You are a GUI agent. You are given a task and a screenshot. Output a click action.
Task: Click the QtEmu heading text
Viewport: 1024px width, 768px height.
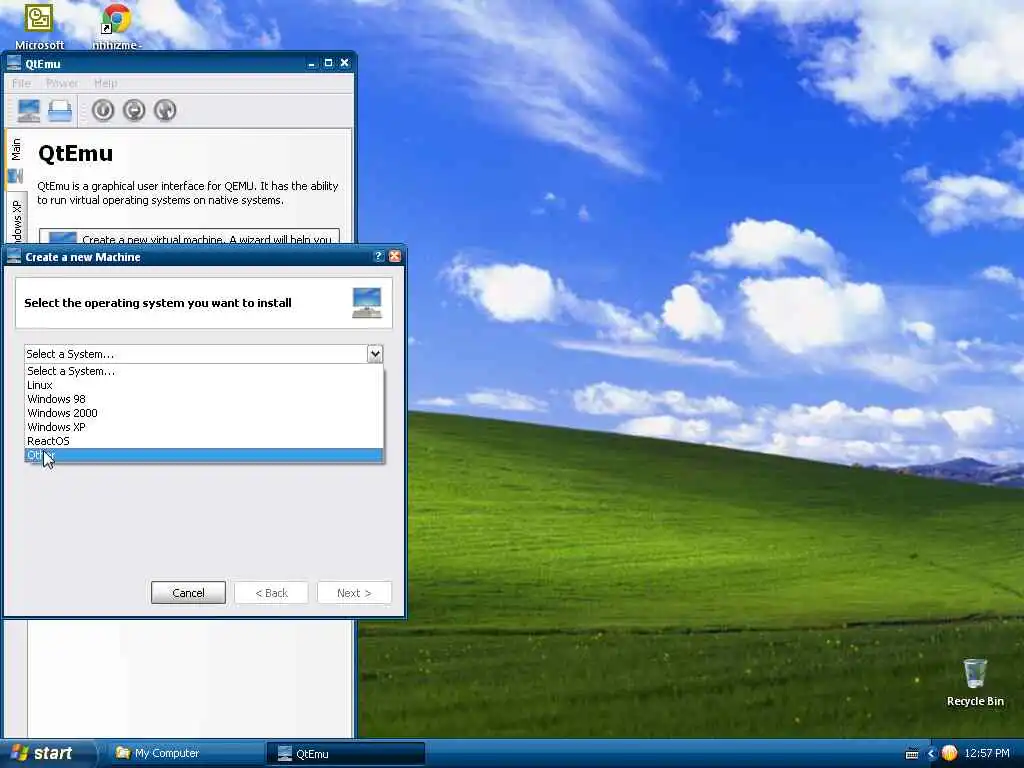[x=76, y=153]
